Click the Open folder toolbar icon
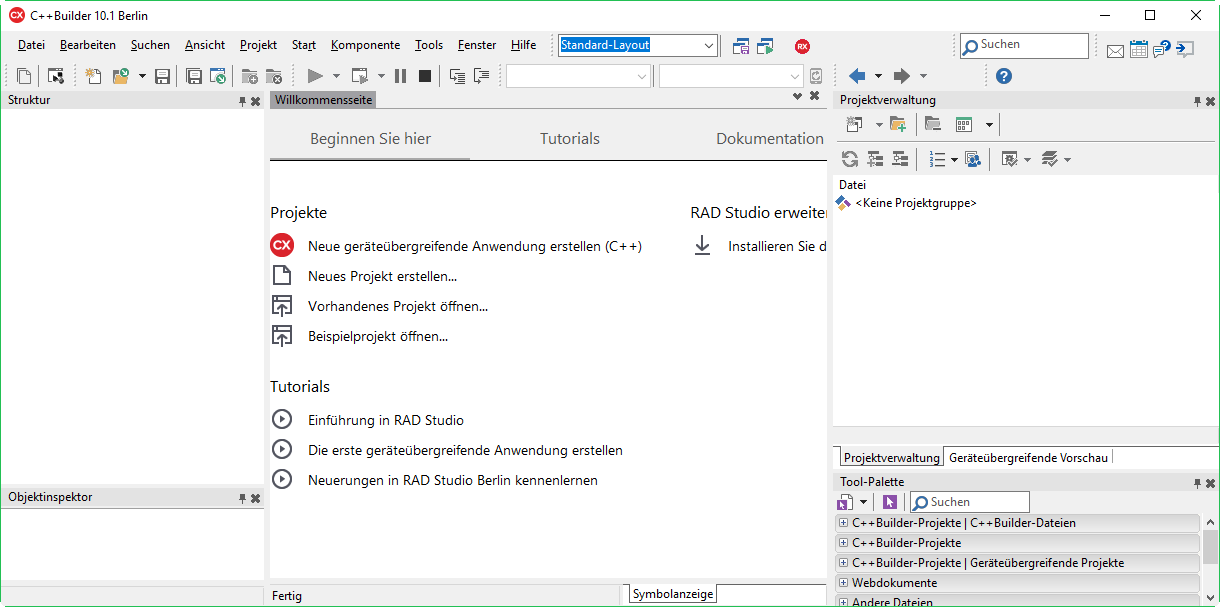 (121, 76)
